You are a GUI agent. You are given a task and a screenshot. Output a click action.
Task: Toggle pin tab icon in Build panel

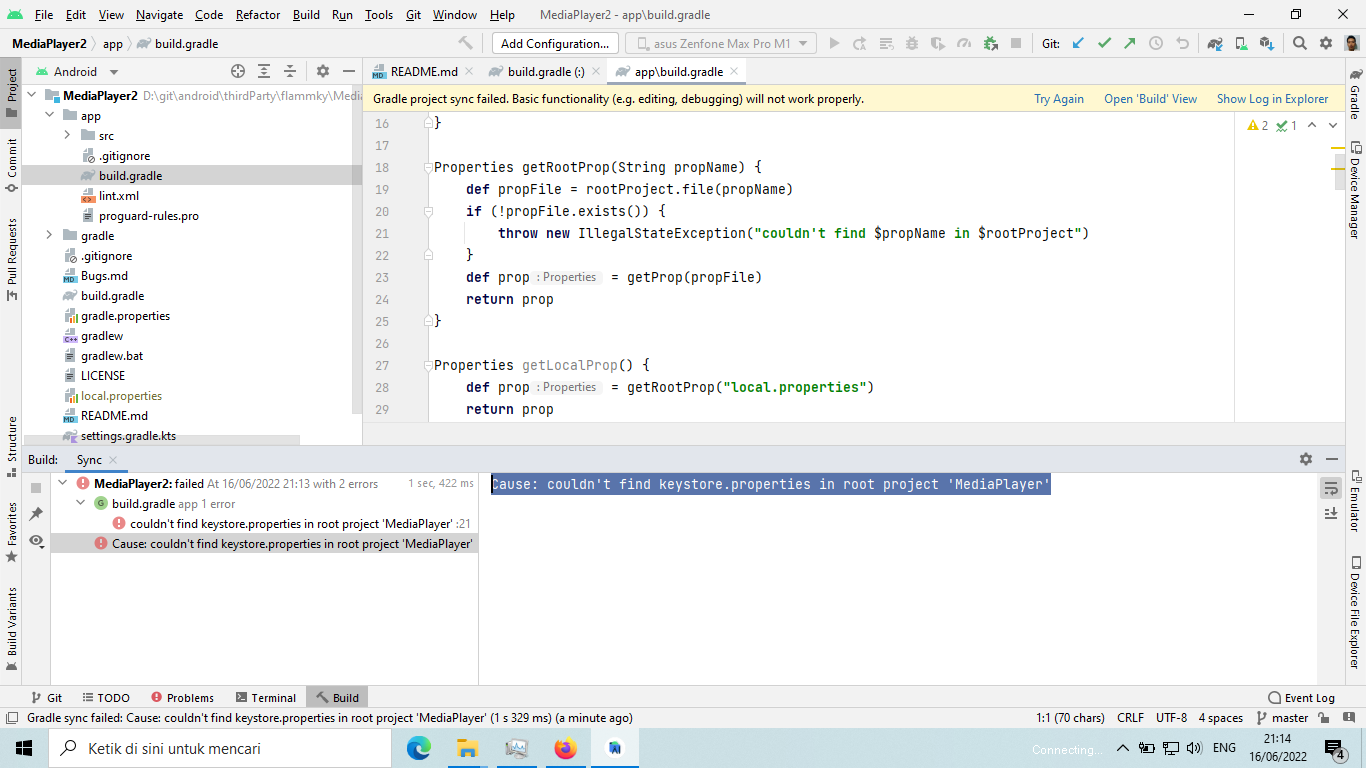coord(36,514)
